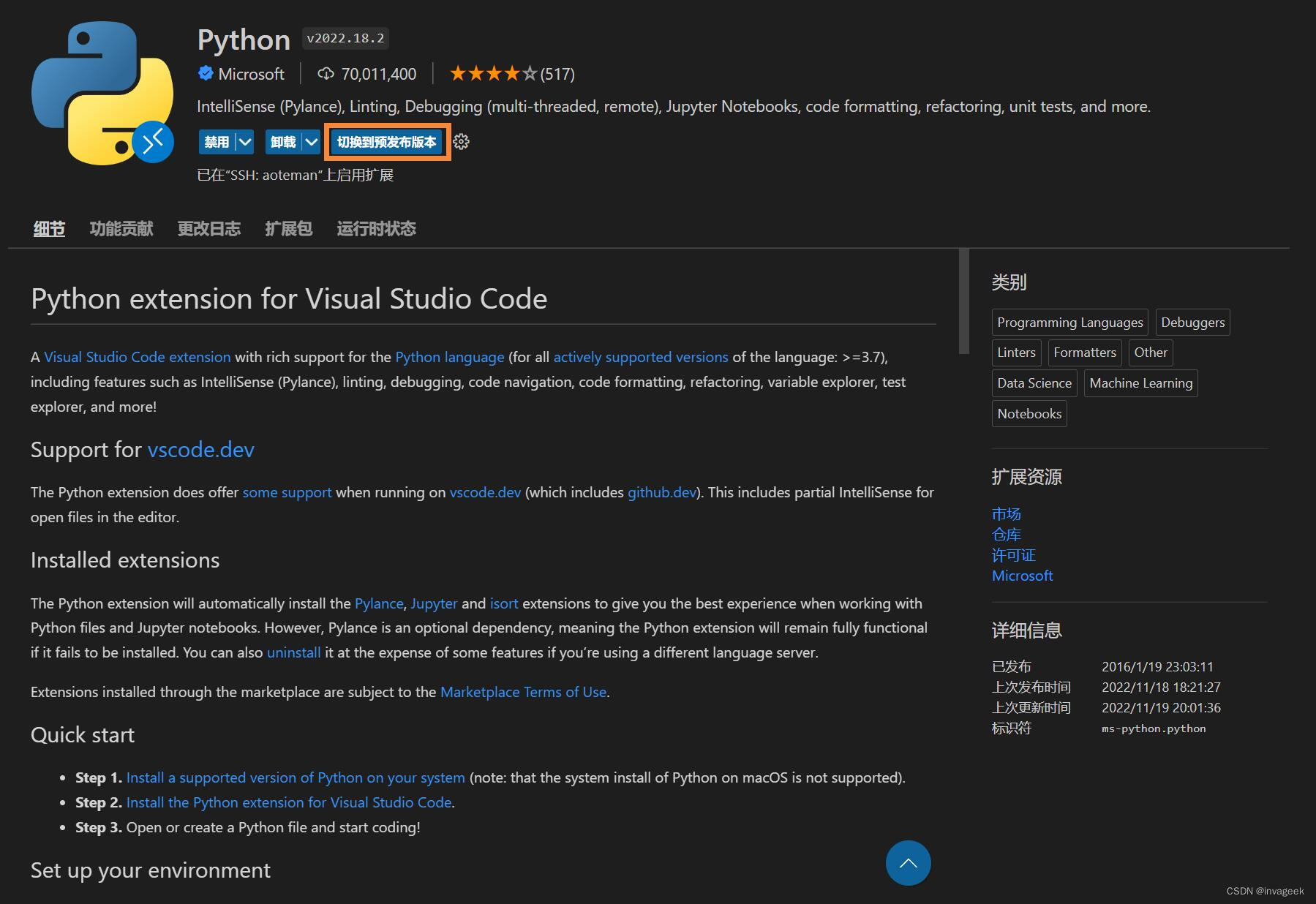Open the Jupyter link
The image size is (1316, 904).
434,603
